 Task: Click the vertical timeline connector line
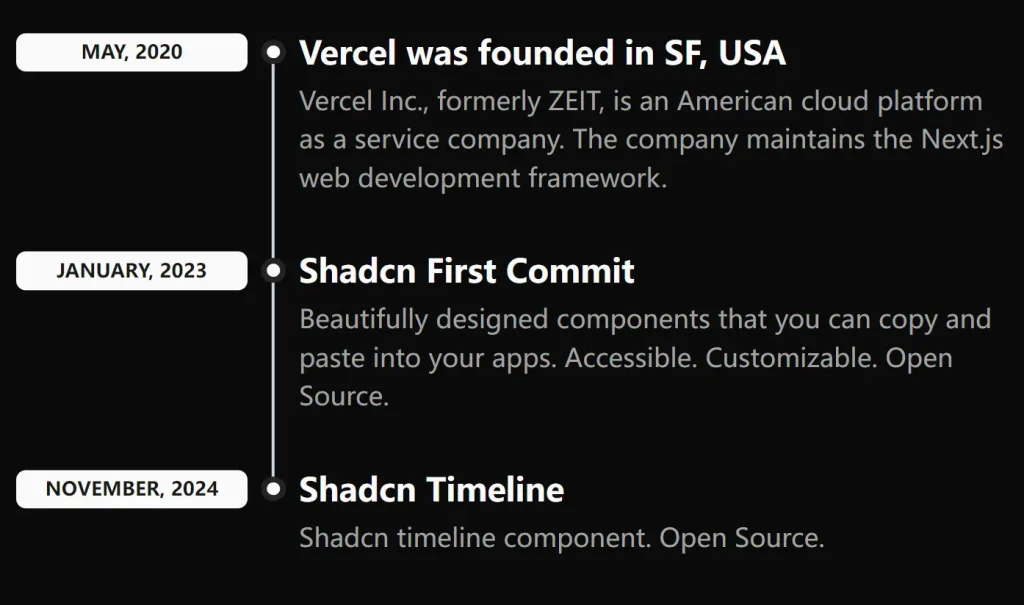click(x=273, y=380)
